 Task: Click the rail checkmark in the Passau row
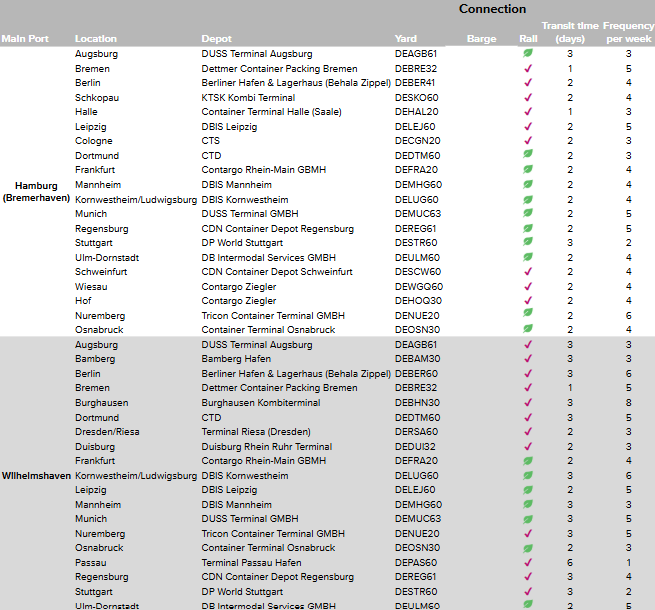pyautogui.click(x=528, y=563)
